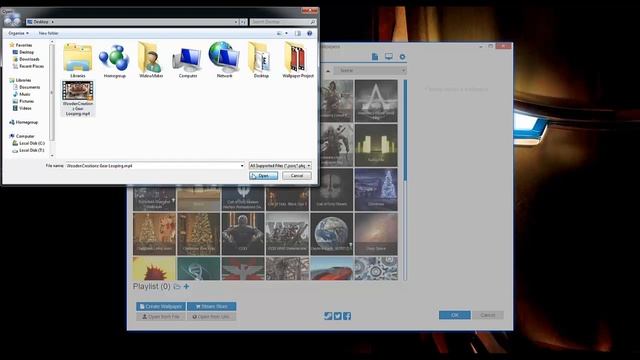The height and width of the screenshot is (360, 640).
Task: Select Recent Places in the sidebar
Action: tap(31, 66)
